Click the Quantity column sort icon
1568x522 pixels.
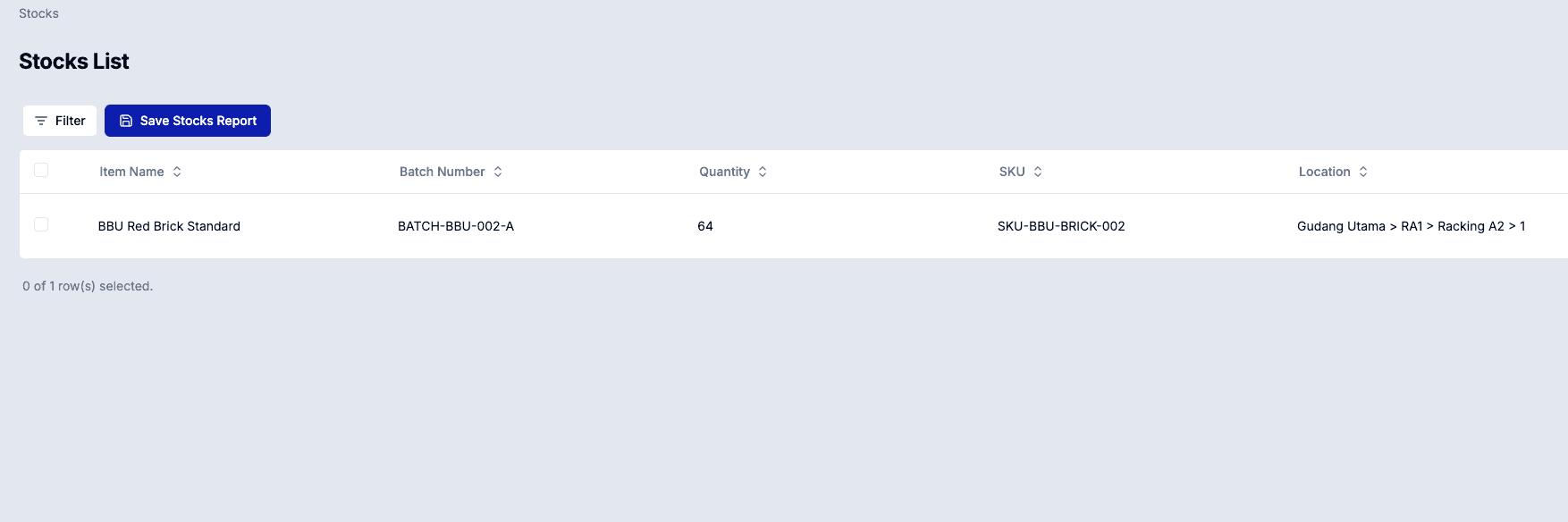coord(763,172)
